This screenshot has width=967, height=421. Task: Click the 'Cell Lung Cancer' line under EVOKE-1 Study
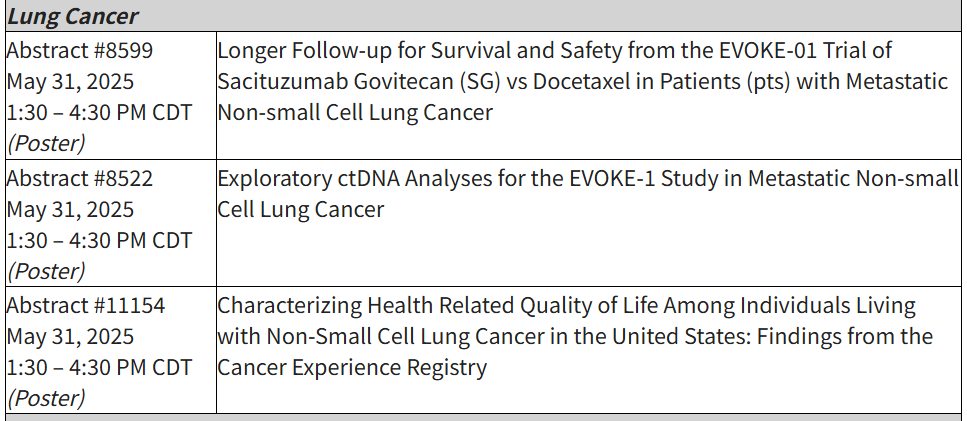(300, 210)
